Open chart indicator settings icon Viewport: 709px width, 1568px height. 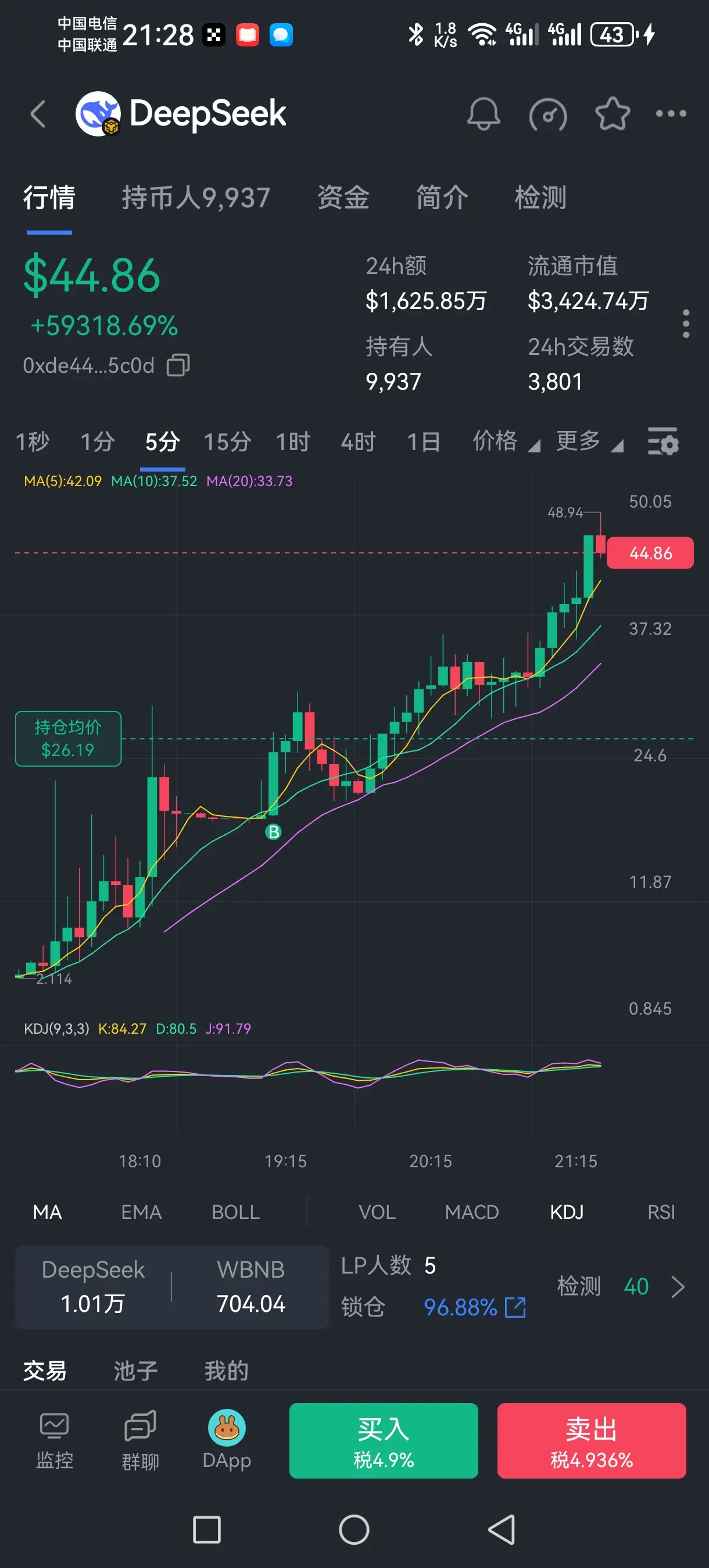[x=663, y=441]
